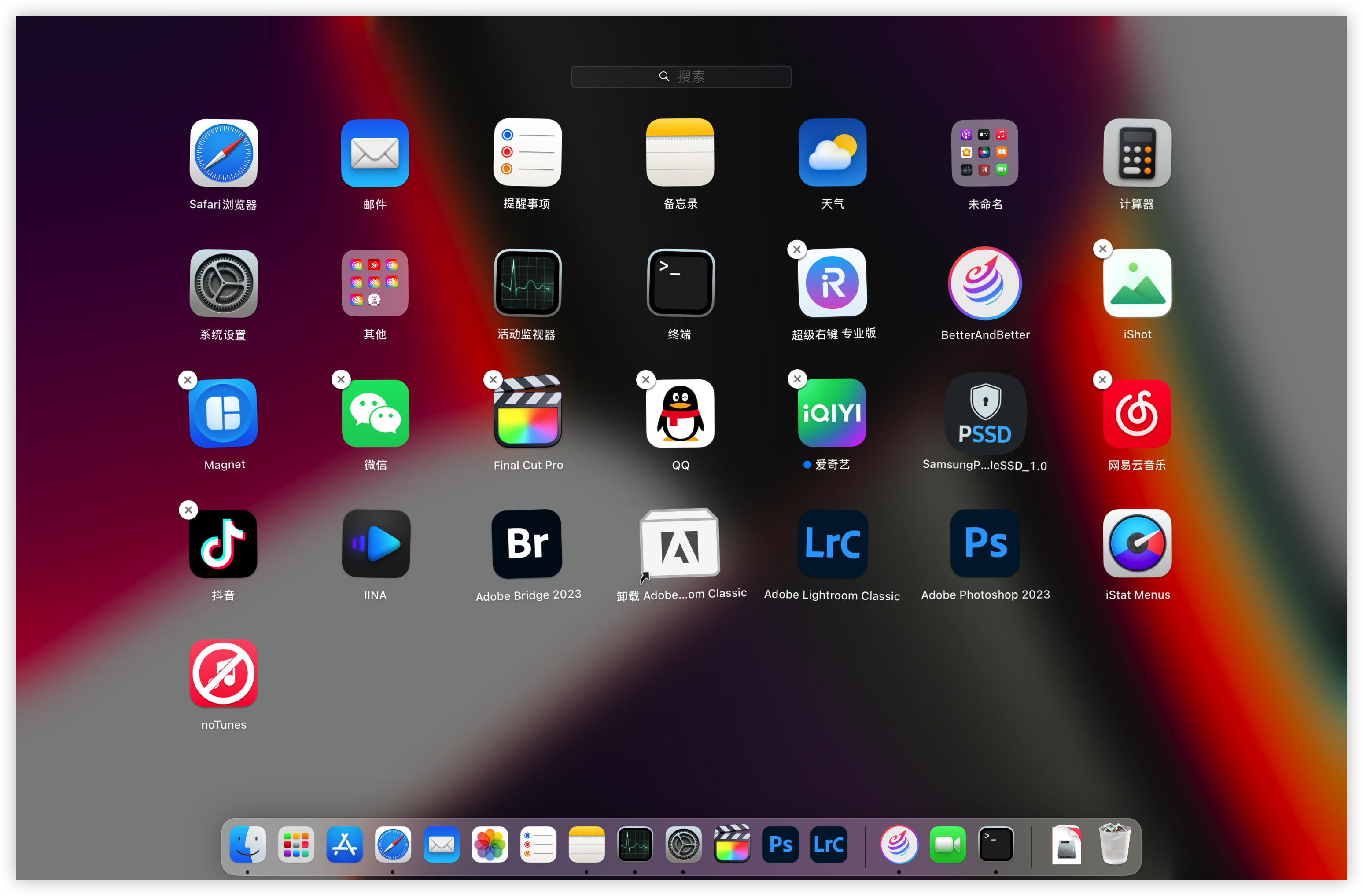The height and width of the screenshot is (896, 1363).
Task: Expand the 其他 app folder
Action: tap(375, 283)
